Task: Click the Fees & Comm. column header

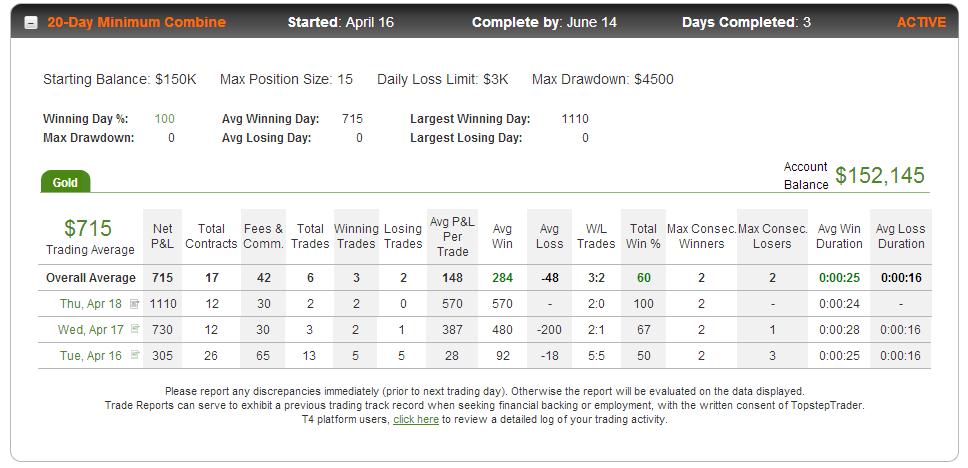Action: [x=263, y=236]
